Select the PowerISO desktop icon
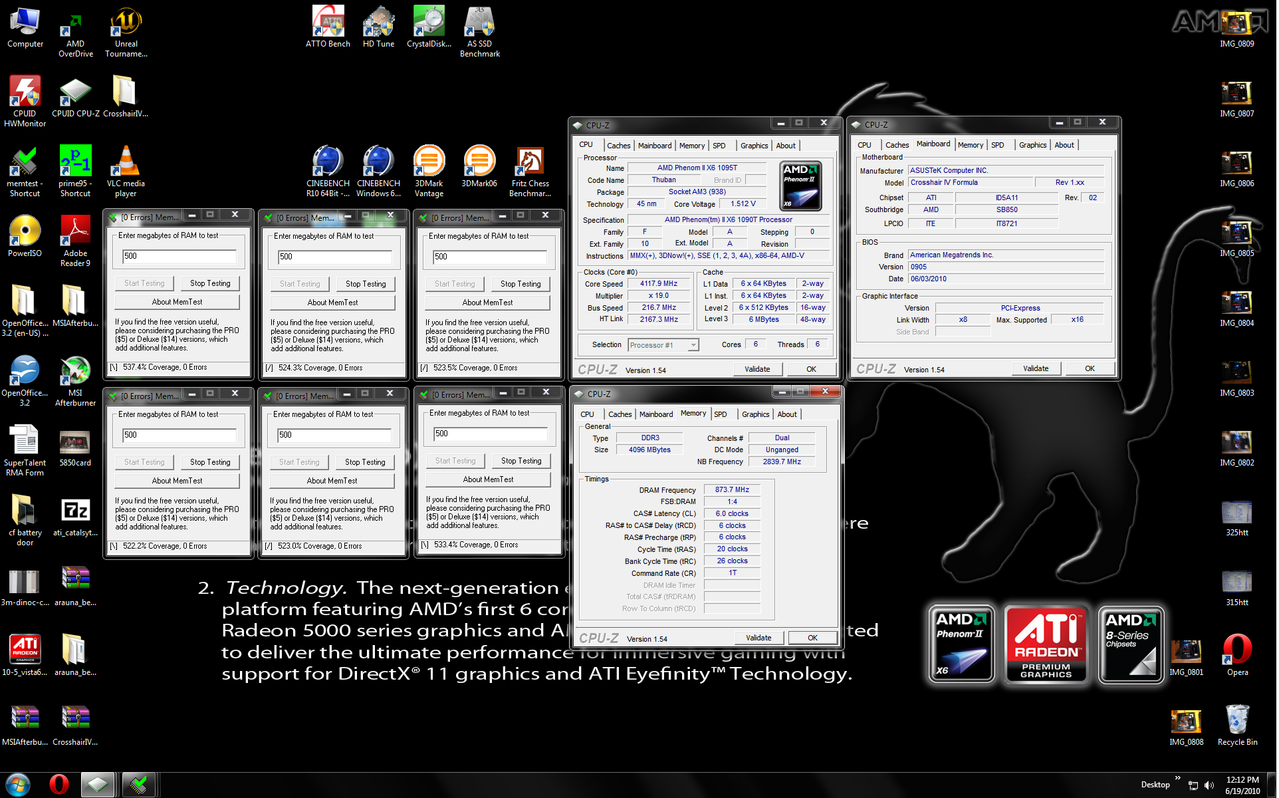1279x798 pixels. tap(24, 237)
